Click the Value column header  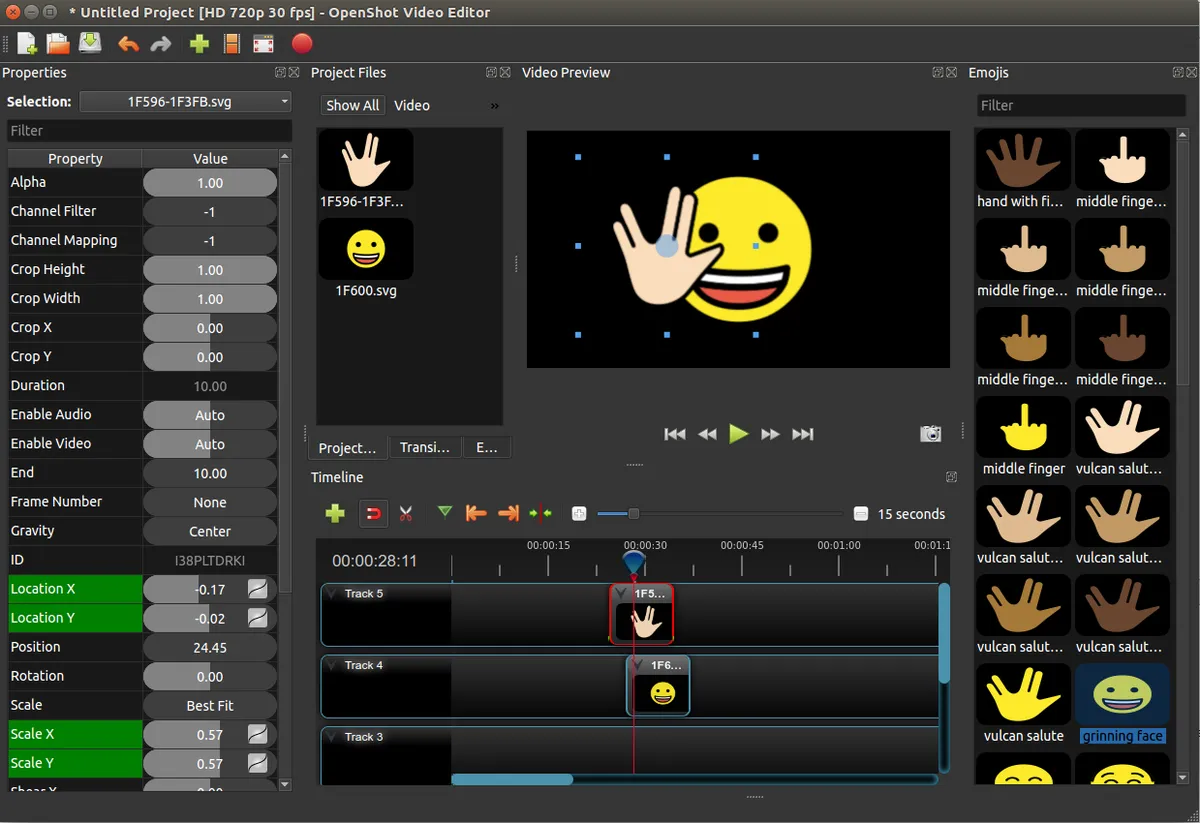point(210,158)
